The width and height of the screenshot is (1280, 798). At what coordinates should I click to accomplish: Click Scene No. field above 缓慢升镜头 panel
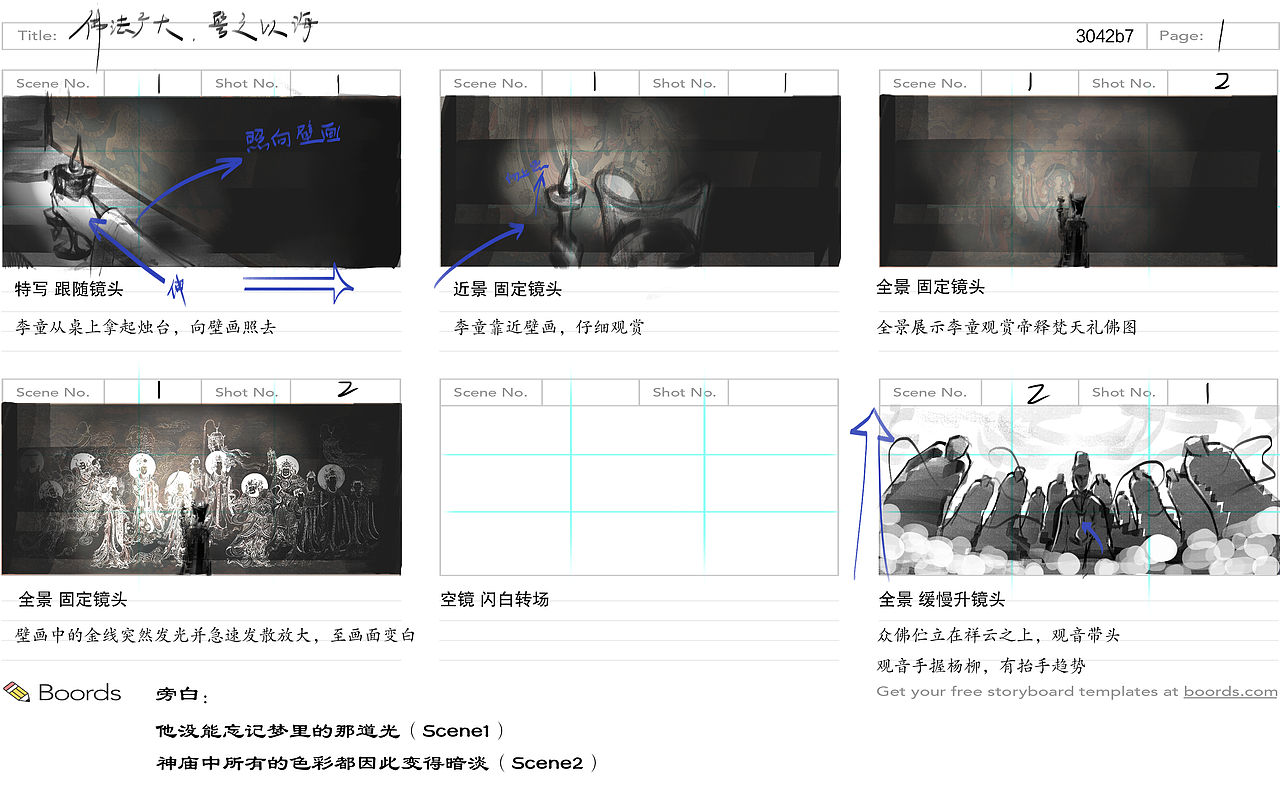[x=1029, y=392]
